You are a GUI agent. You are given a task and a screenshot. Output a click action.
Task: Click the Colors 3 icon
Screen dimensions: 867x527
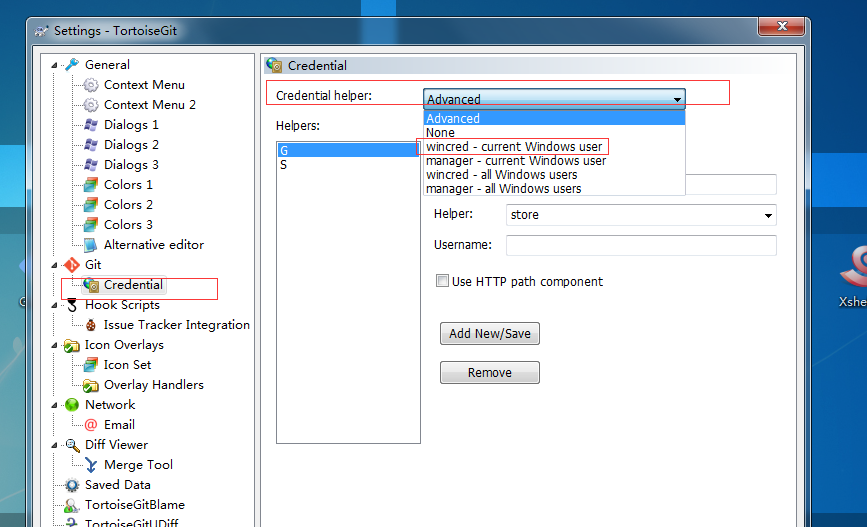coord(91,225)
